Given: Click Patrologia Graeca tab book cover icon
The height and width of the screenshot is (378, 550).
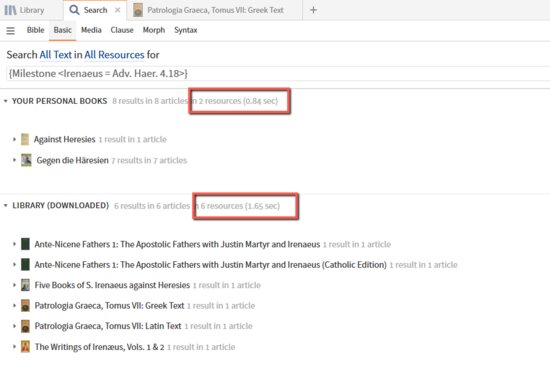Looking at the screenshot, I should (x=138, y=10).
